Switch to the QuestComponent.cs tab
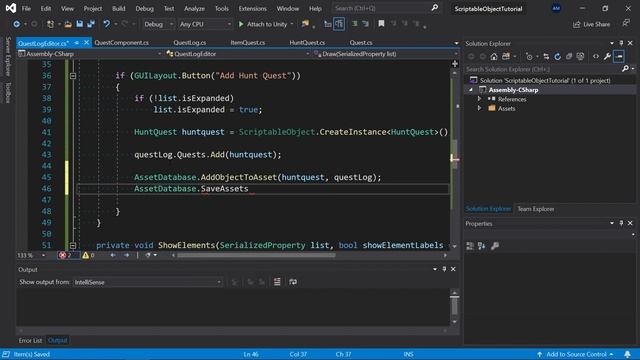The image size is (640, 360). [x=122, y=42]
